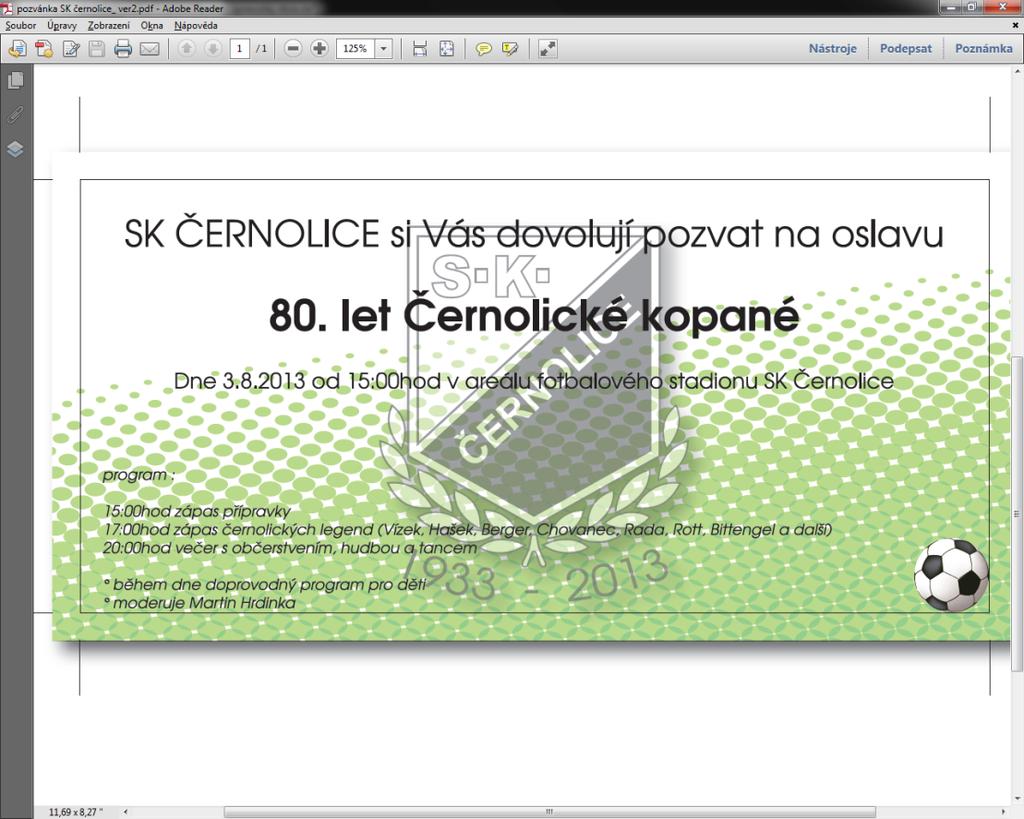The image size is (1024, 819).
Task: Print the document via printer icon
Action: (x=123, y=48)
